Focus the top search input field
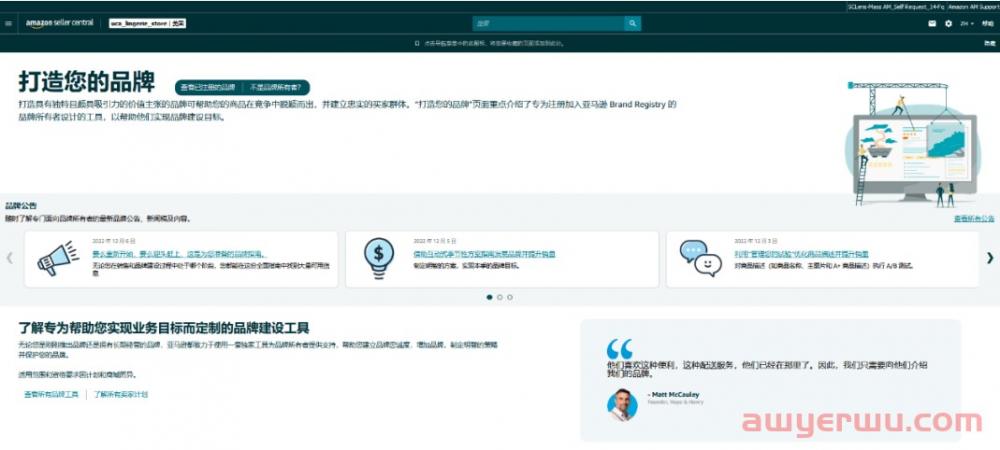The height and width of the screenshot is (450, 1000). coord(548,23)
